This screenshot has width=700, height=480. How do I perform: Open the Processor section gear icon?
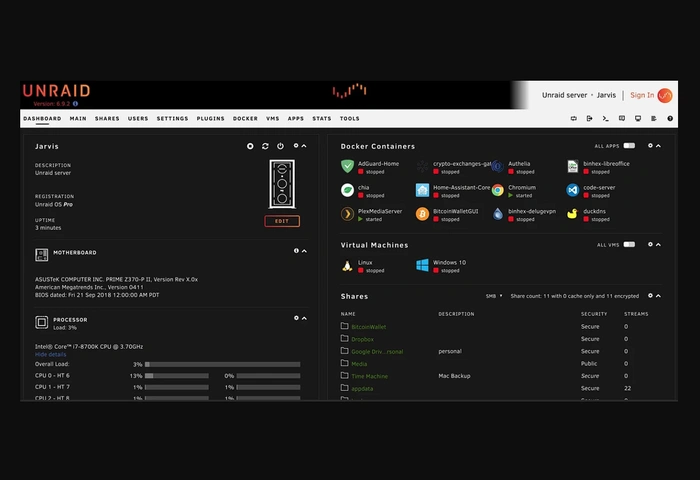click(x=296, y=318)
